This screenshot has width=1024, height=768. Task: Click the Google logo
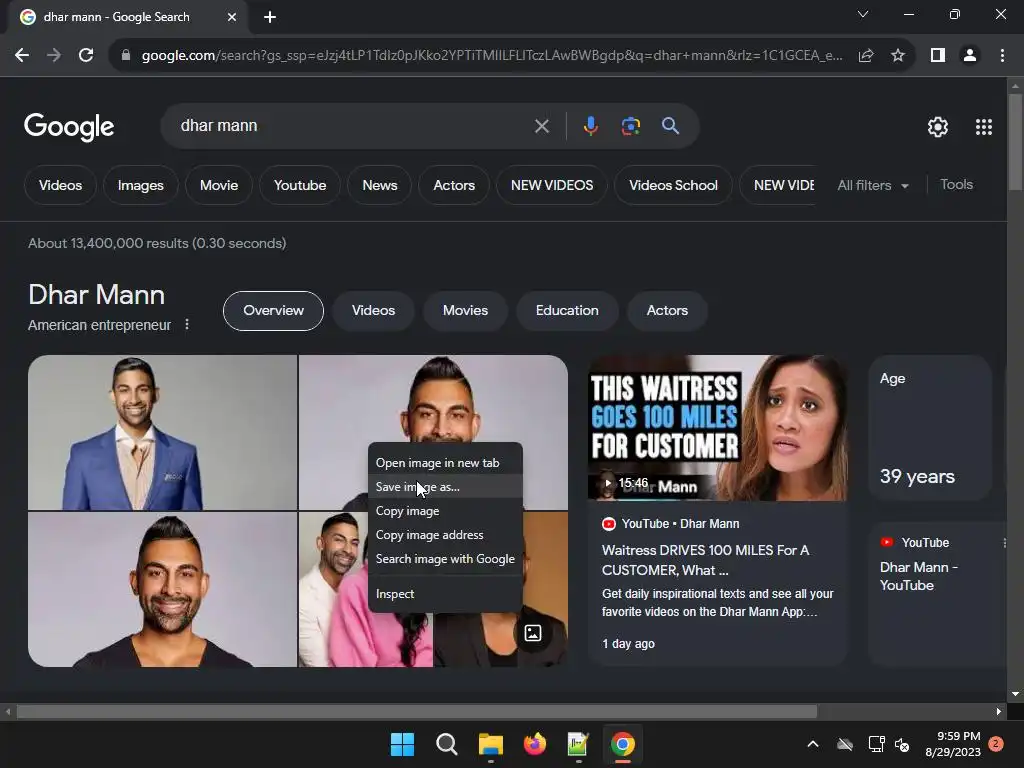click(69, 127)
